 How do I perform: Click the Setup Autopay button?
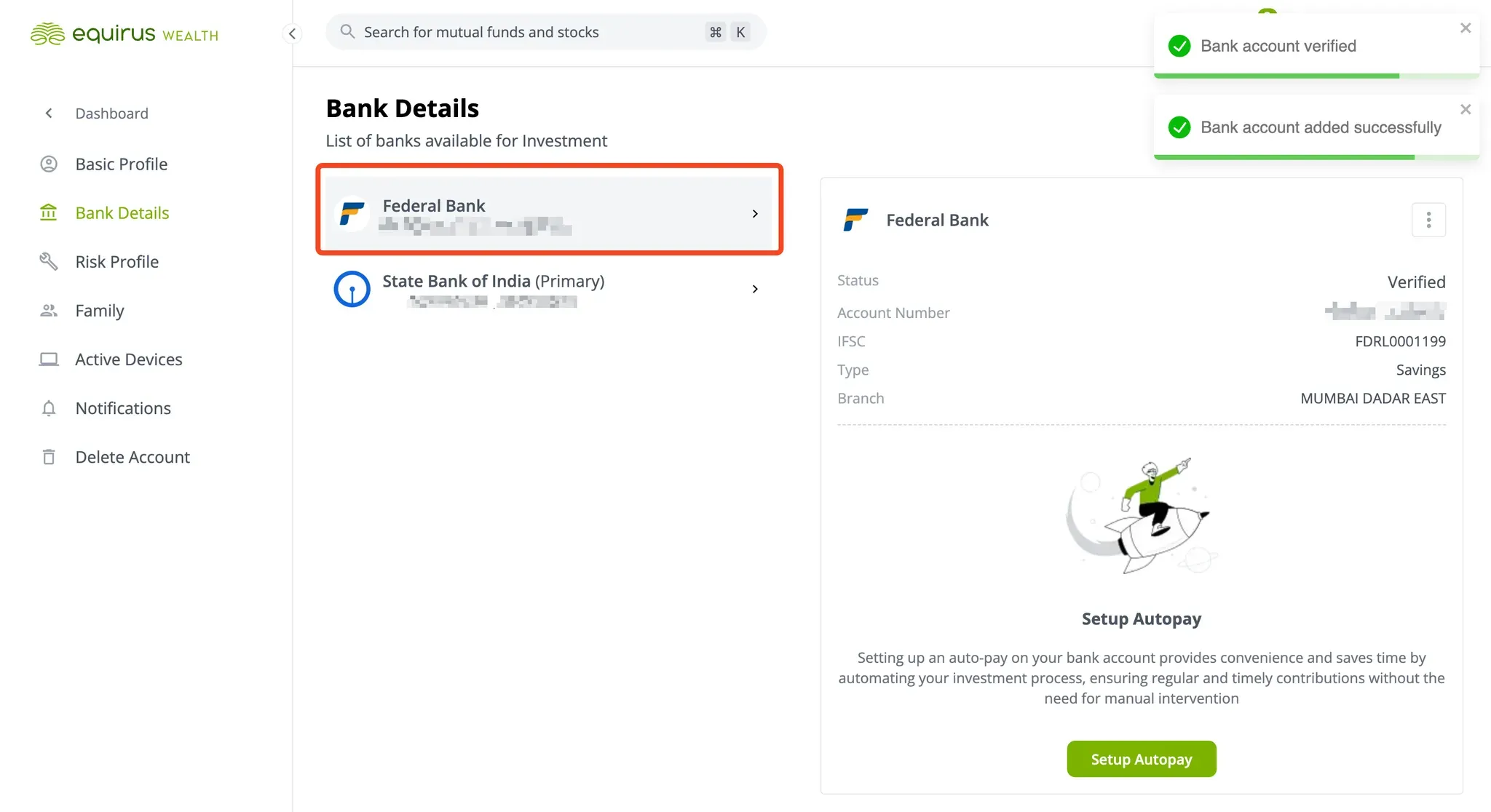click(1142, 759)
